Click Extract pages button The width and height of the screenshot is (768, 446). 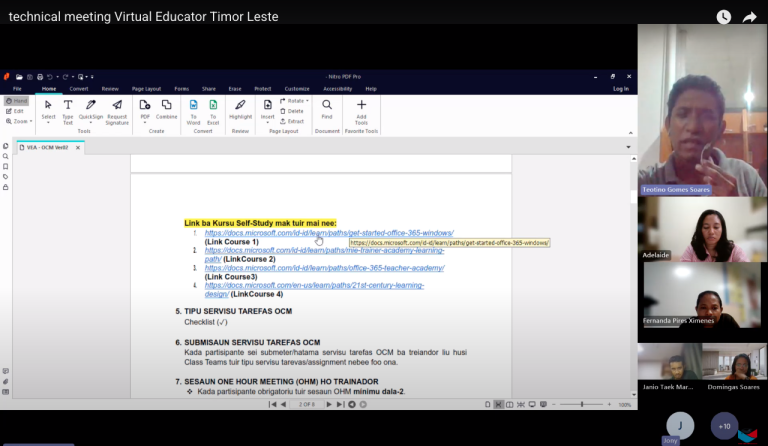click(x=292, y=121)
